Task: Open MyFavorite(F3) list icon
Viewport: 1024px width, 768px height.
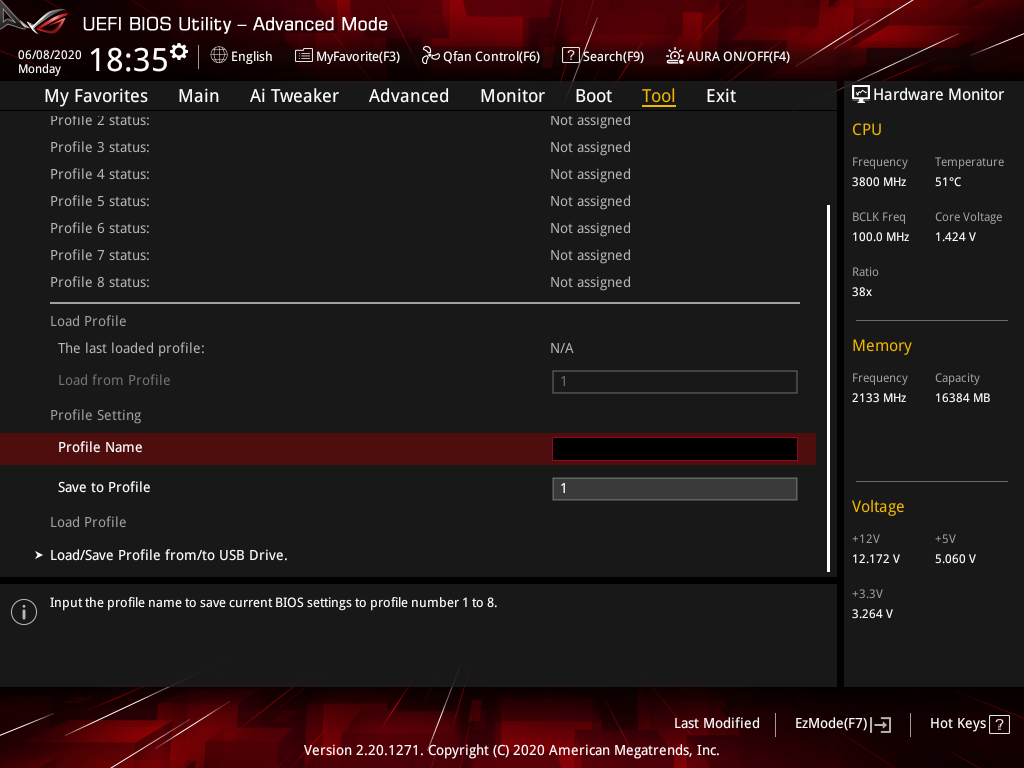Action: coord(303,56)
